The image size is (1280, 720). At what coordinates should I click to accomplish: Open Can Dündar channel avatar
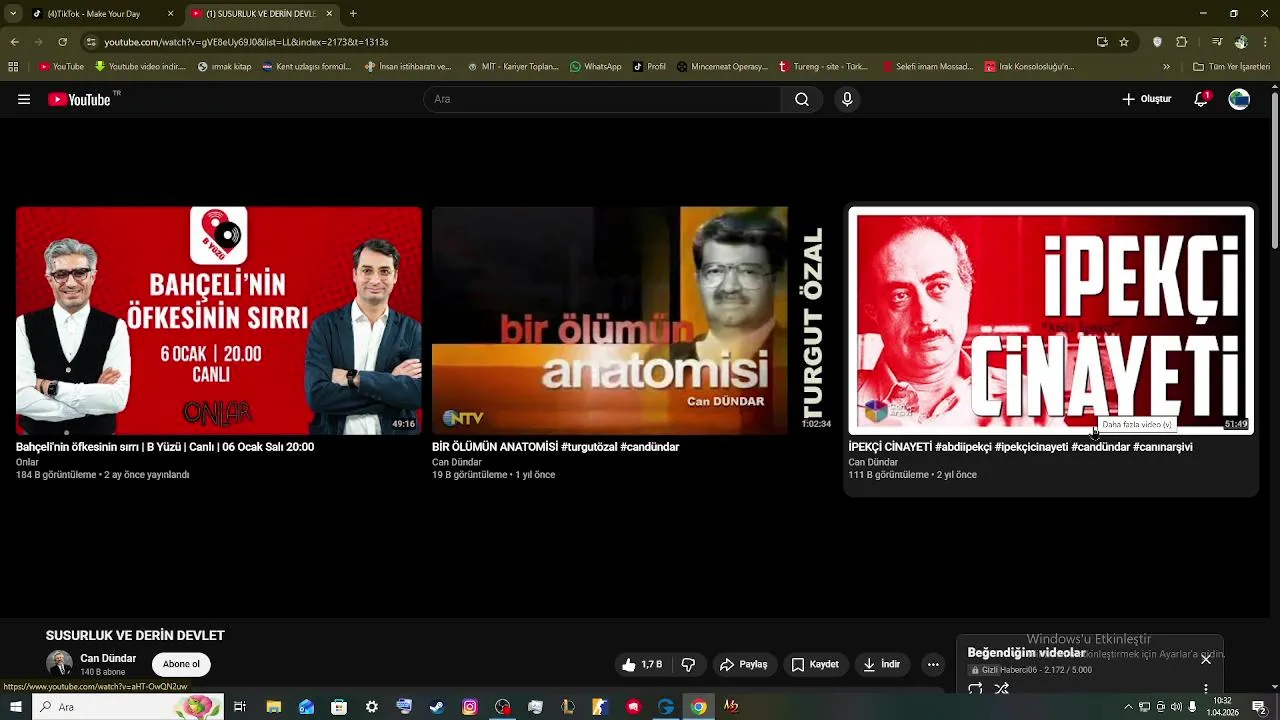point(59,663)
